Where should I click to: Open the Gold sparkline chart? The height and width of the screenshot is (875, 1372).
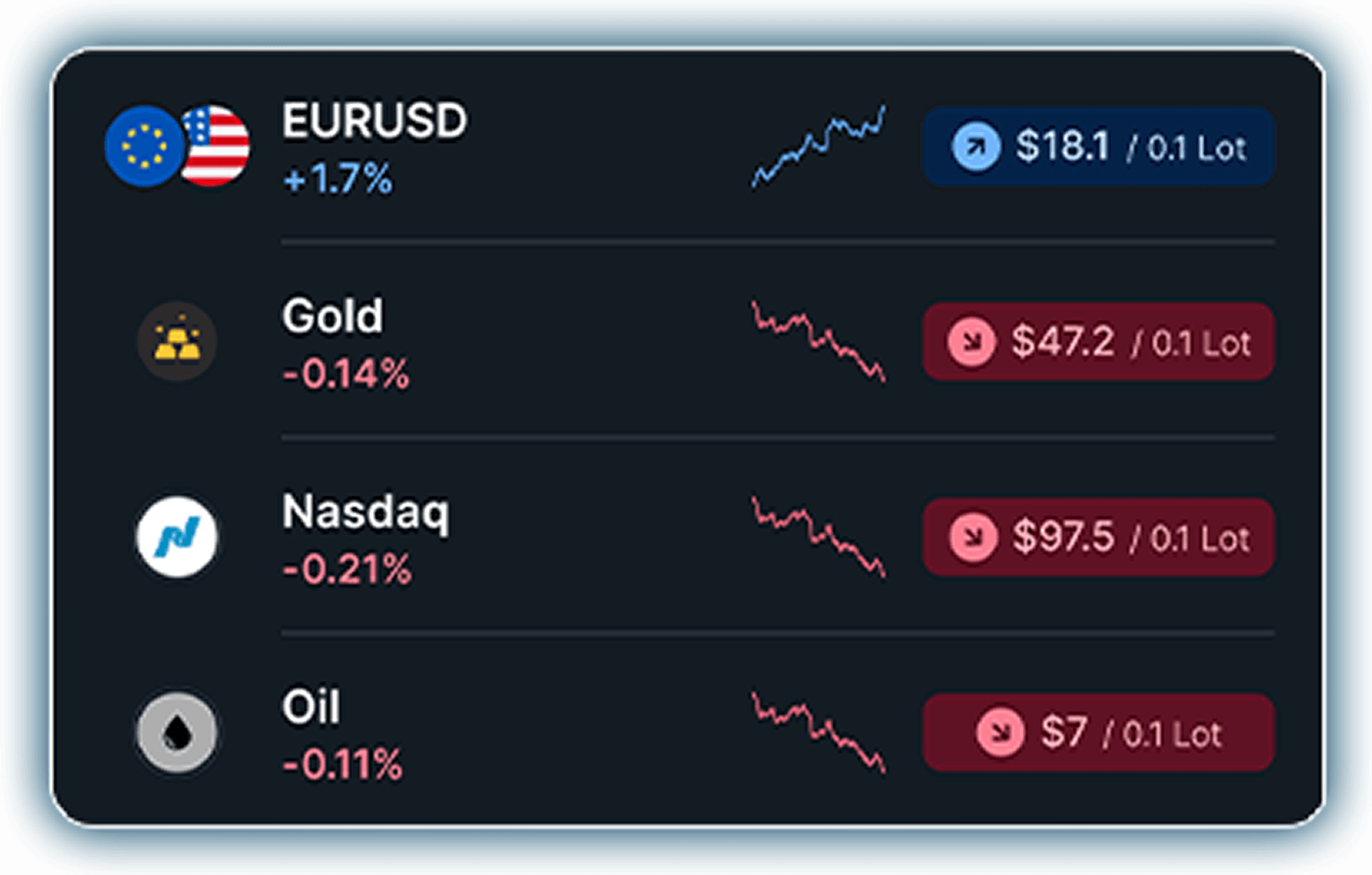coord(818,342)
